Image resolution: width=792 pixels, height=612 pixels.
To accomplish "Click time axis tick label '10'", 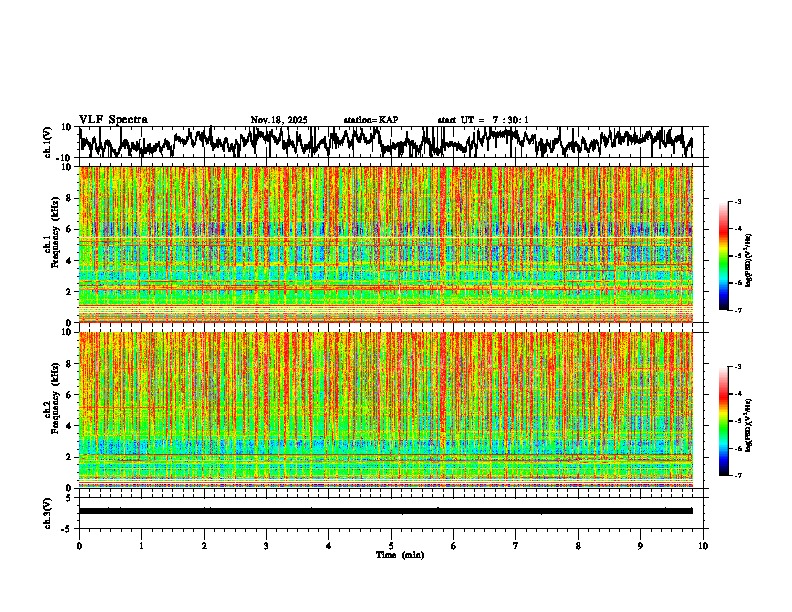I will (x=703, y=546).
